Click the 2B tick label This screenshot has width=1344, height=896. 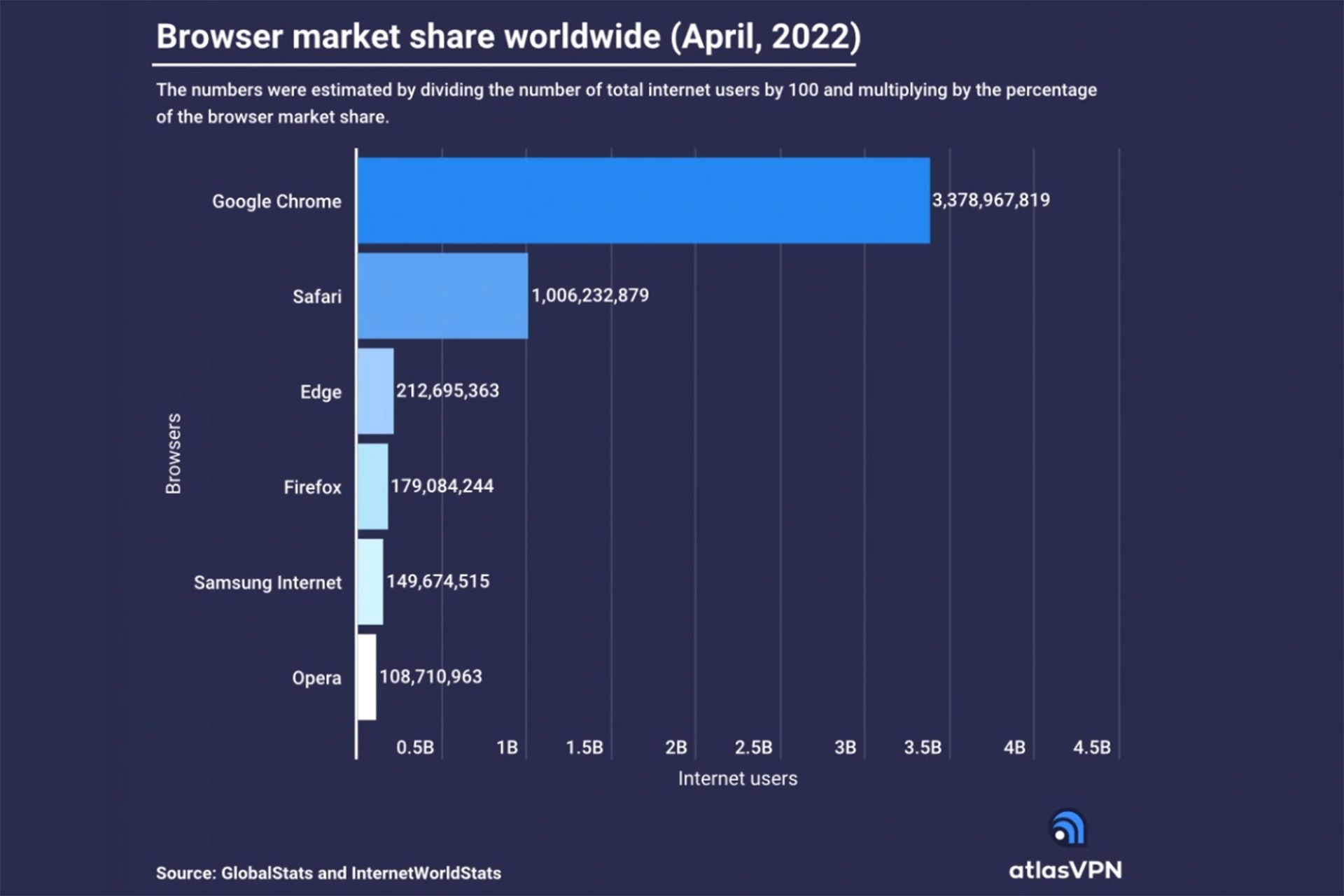tap(676, 748)
